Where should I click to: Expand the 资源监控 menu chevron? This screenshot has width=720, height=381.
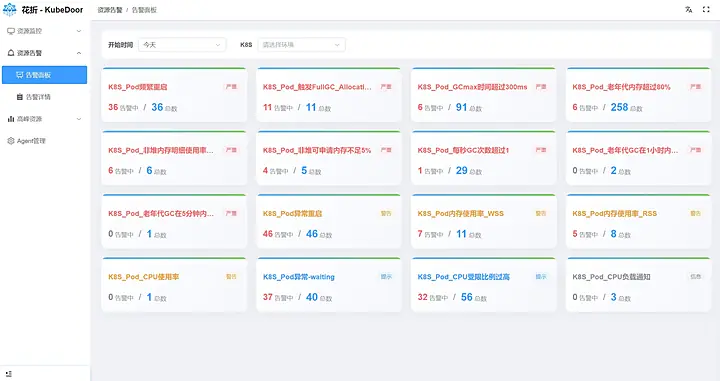tap(79, 31)
